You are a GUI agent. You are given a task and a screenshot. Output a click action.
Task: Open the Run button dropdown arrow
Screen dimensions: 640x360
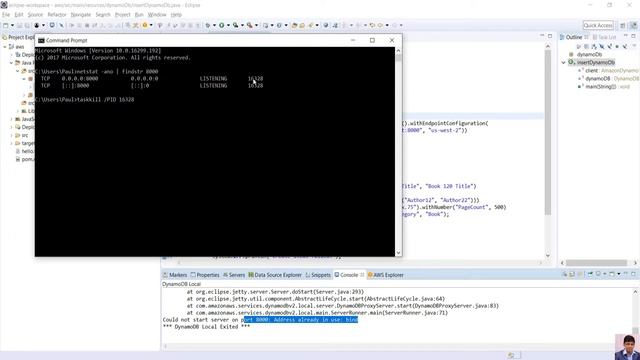pos(228,25)
